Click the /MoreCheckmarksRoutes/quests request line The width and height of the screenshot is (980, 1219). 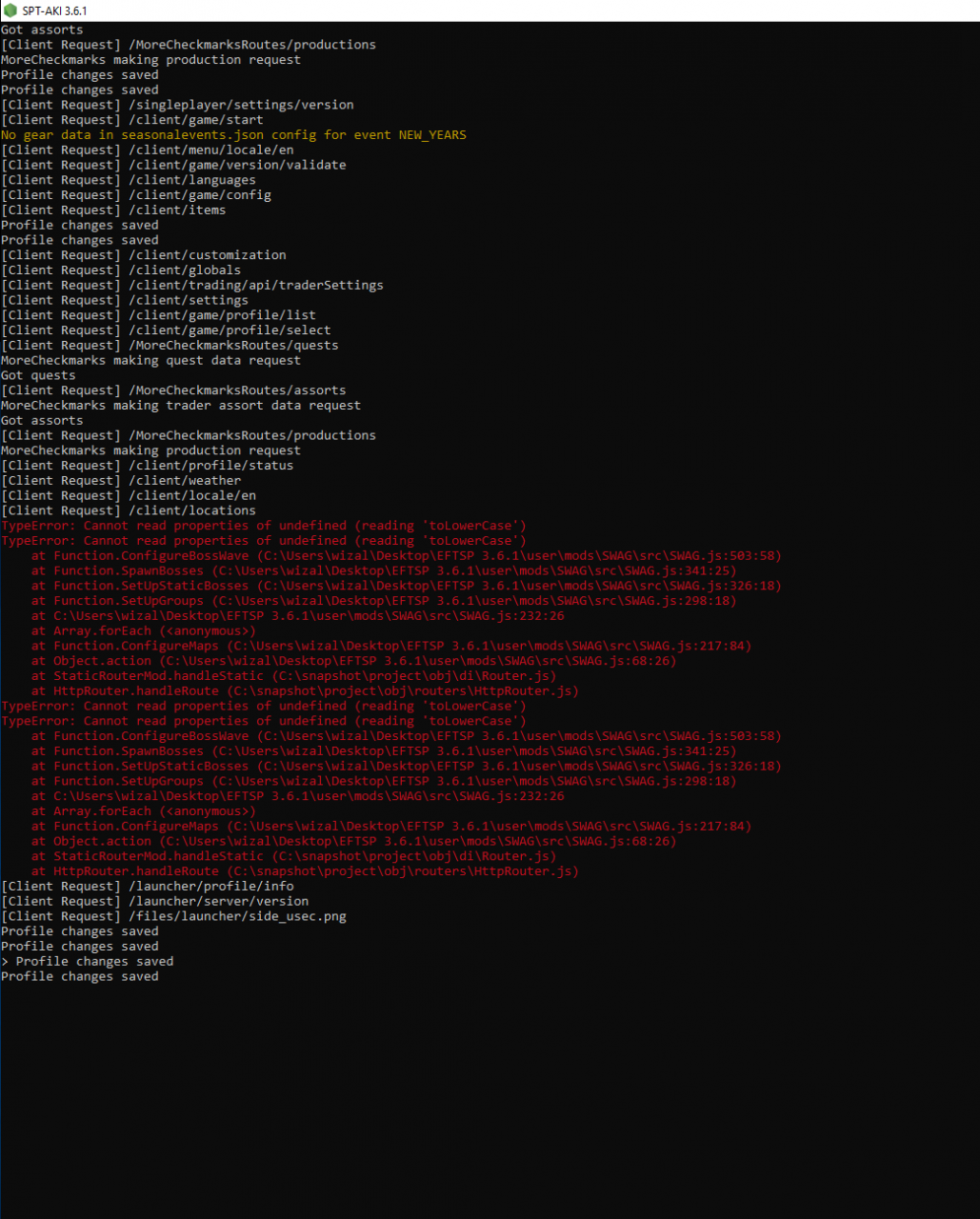tap(170, 346)
